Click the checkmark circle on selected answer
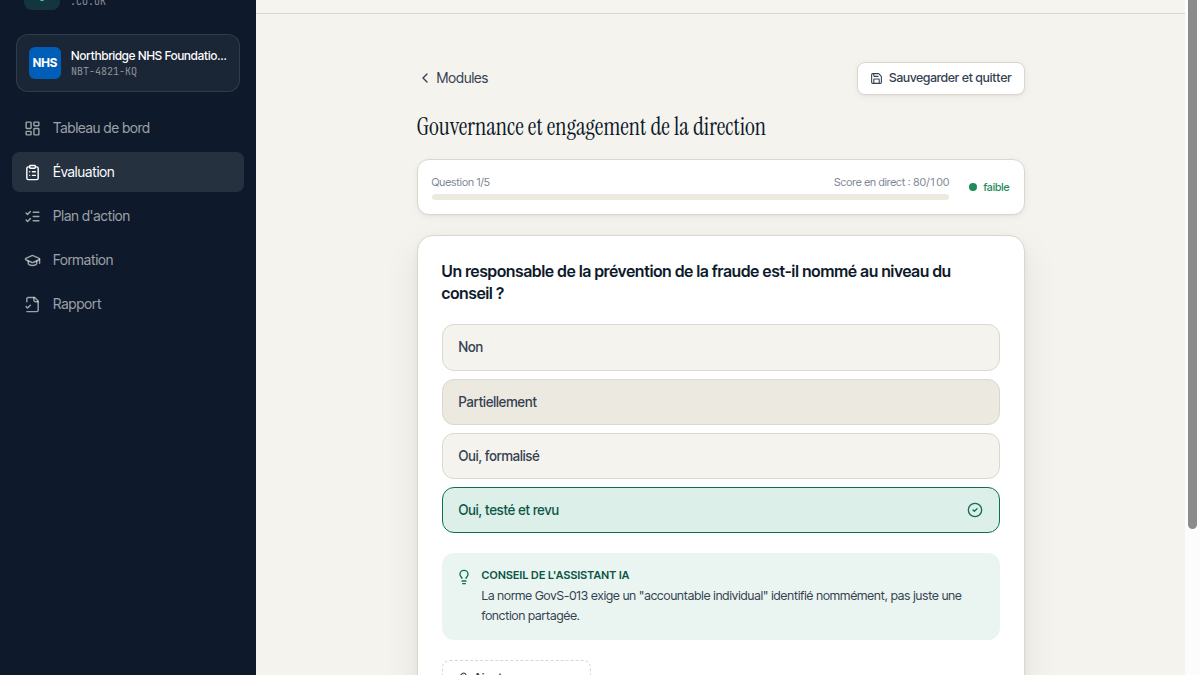This screenshot has width=1200, height=675. (x=975, y=510)
